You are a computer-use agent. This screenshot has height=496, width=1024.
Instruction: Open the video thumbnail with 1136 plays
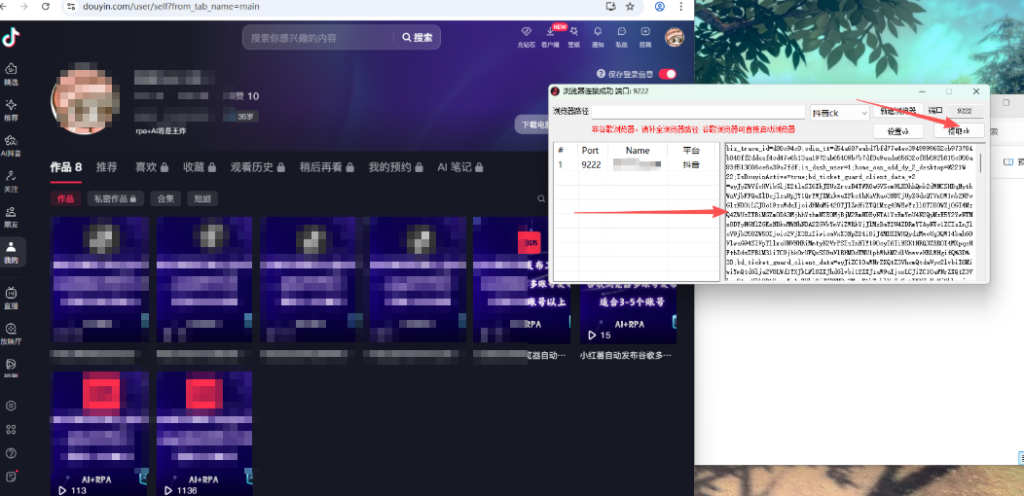(204, 433)
